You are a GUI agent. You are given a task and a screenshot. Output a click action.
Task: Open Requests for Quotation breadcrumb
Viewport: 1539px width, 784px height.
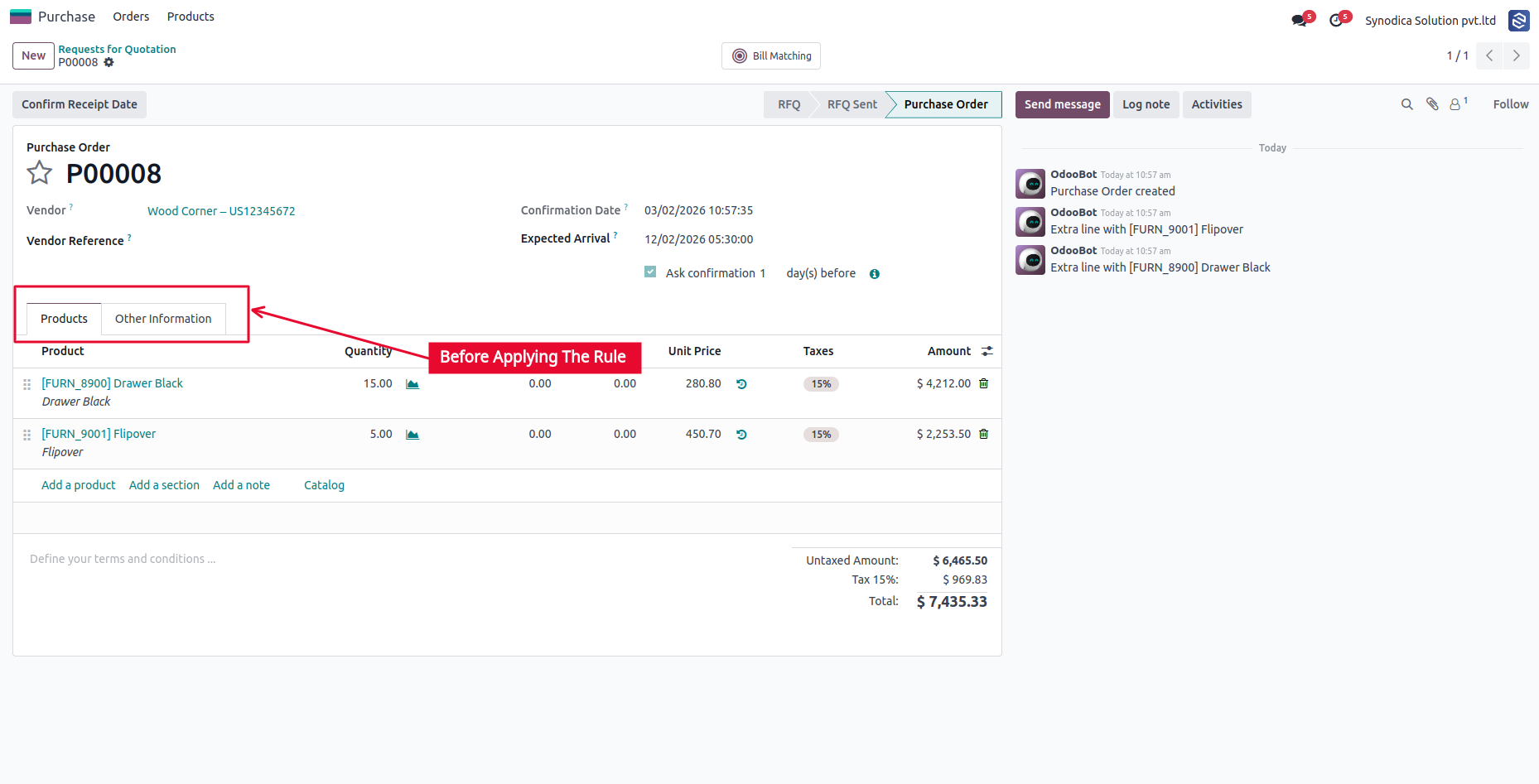click(117, 50)
